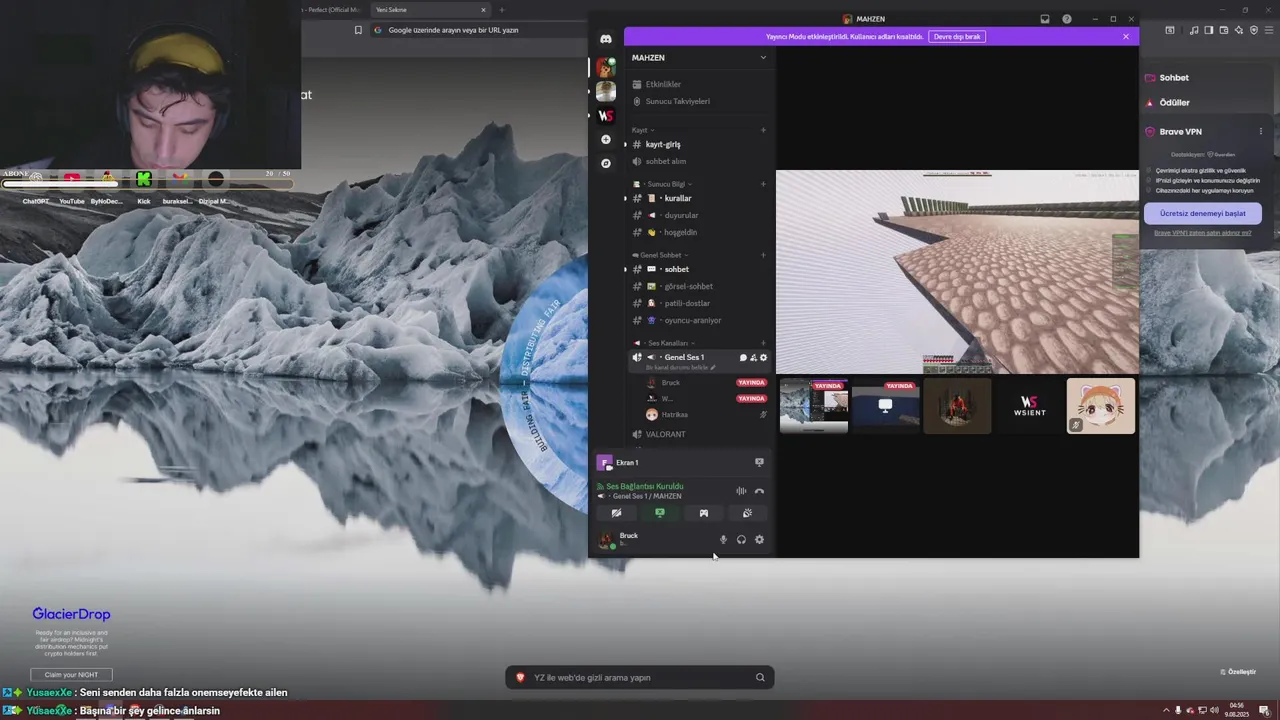Viewport: 1280px width, 720px height.
Task: Open Brave VPN card options menu
Action: (1260, 131)
